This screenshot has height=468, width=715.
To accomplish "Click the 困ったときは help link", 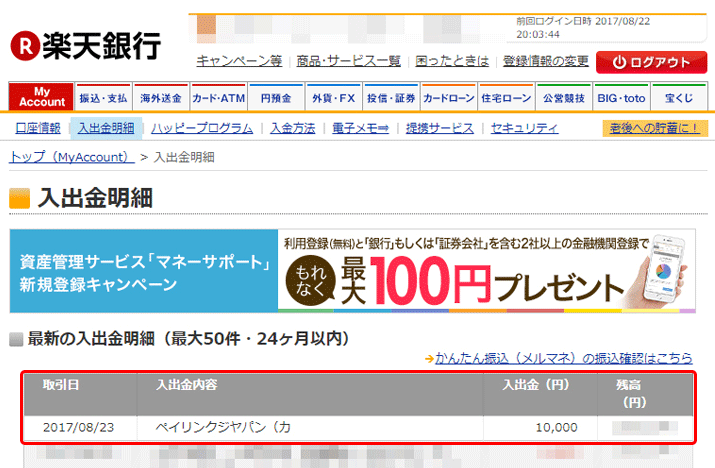I will [453, 61].
